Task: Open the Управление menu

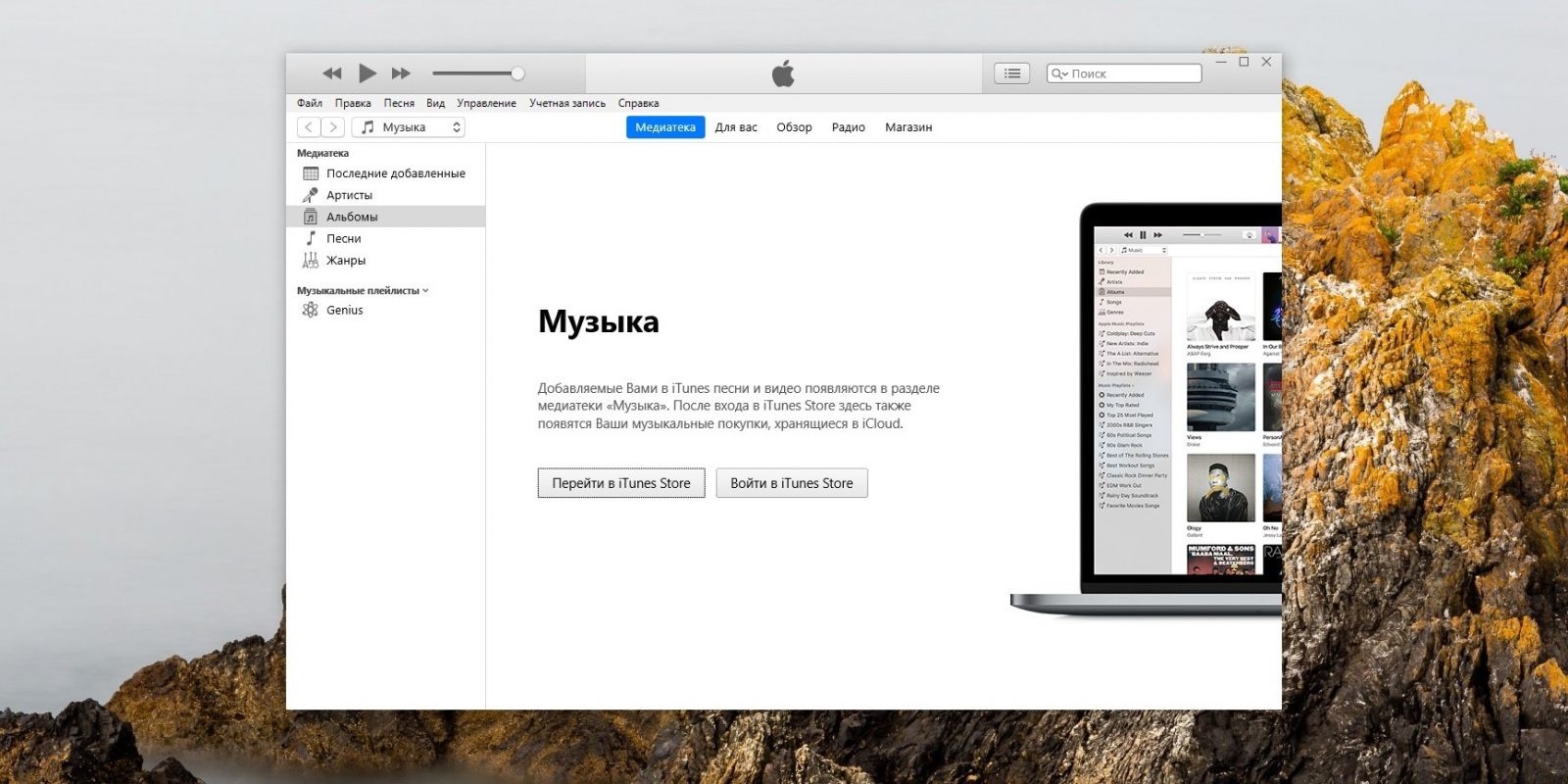Action: (x=486, y=103)
